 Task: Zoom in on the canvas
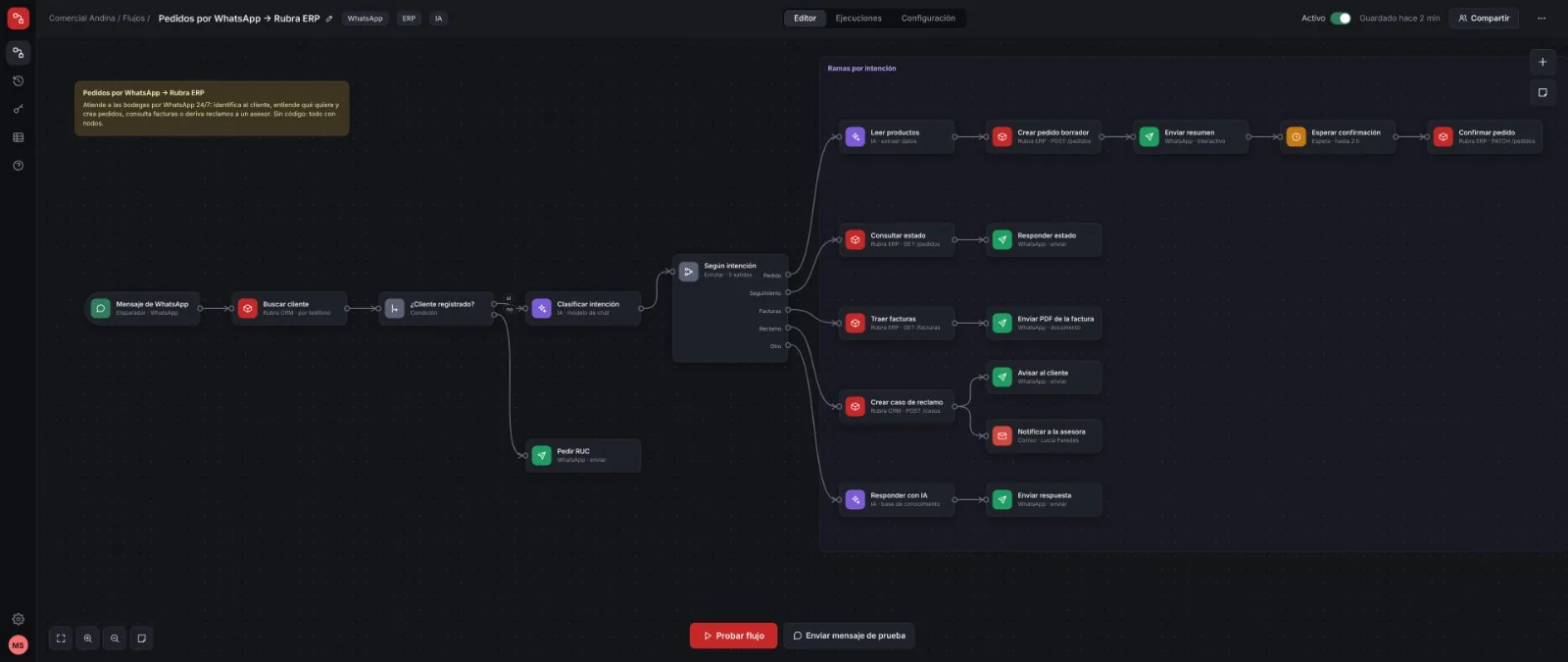[x=88, y=638]
